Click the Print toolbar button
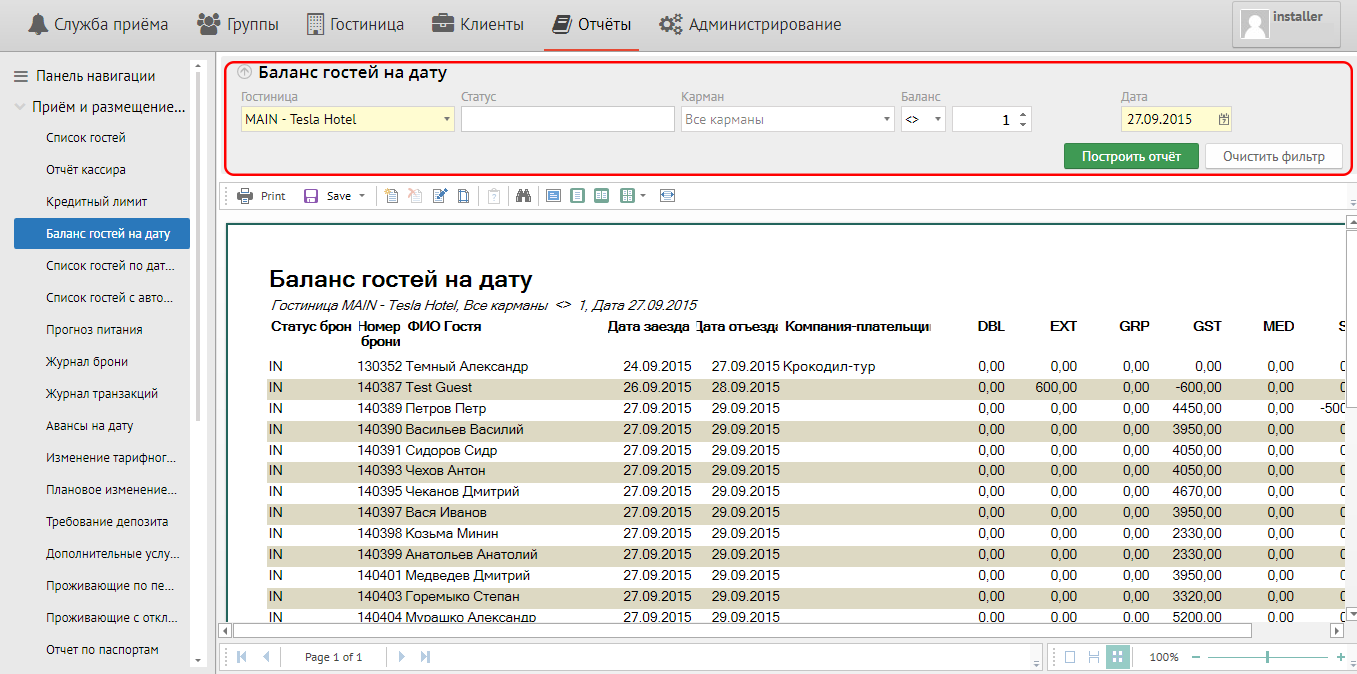Screen dimensions: 1357x674 261,196
